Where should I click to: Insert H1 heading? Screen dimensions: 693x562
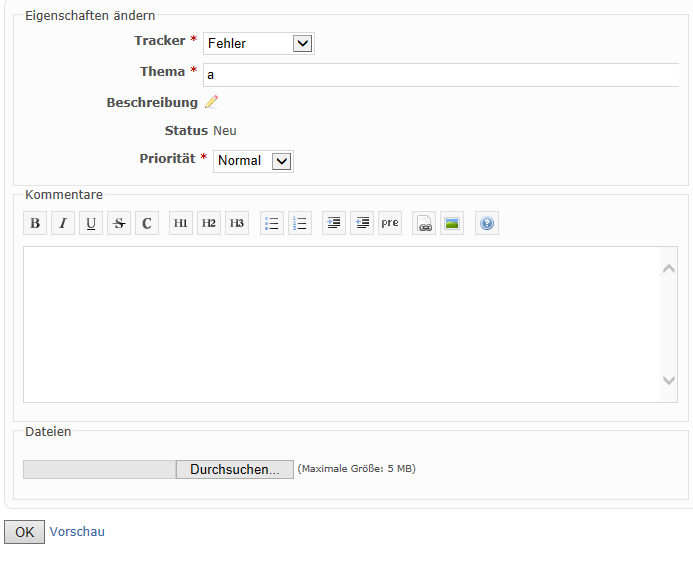tap(181, 223)
